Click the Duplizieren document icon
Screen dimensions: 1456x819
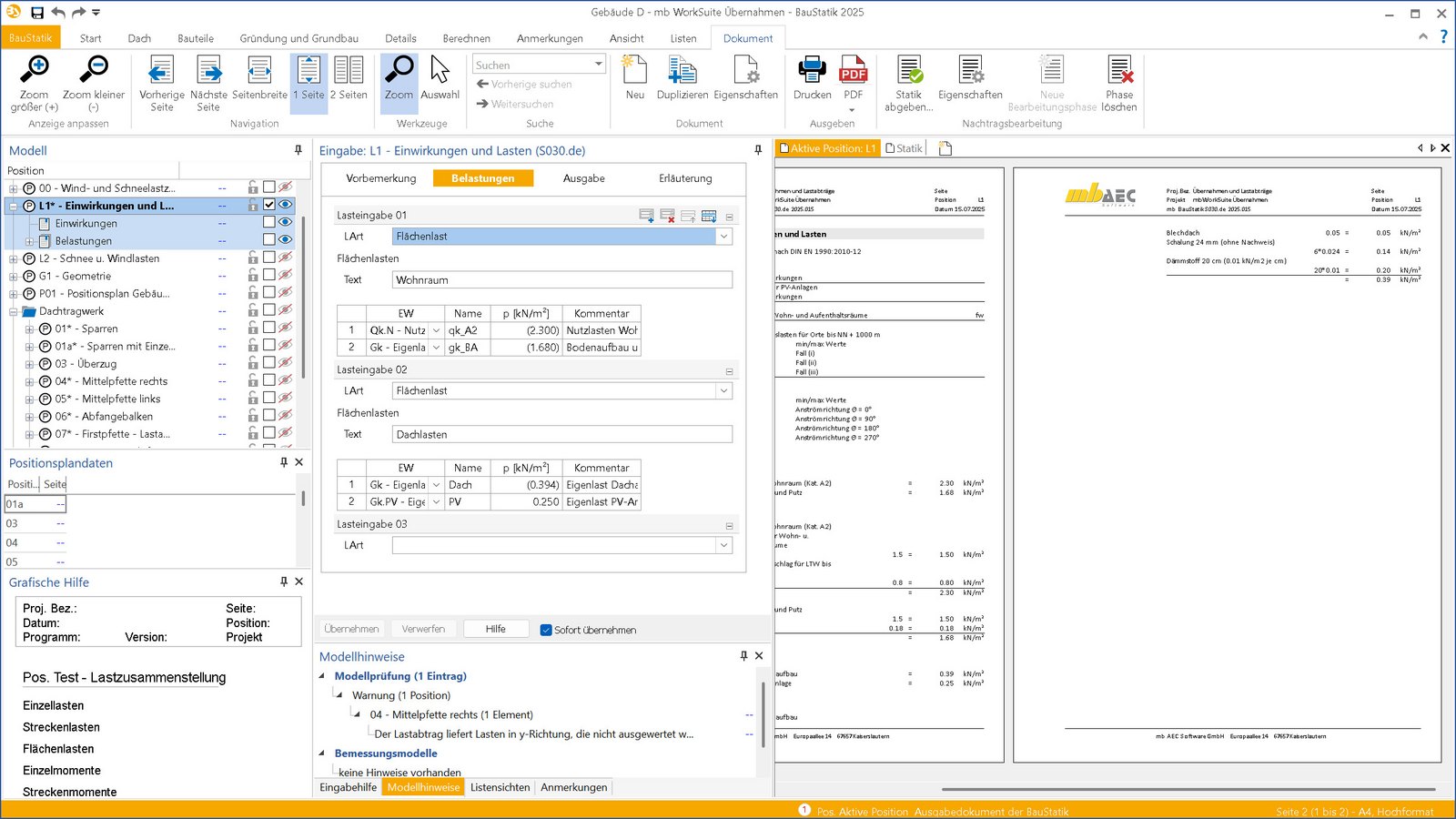coord(682,70)
